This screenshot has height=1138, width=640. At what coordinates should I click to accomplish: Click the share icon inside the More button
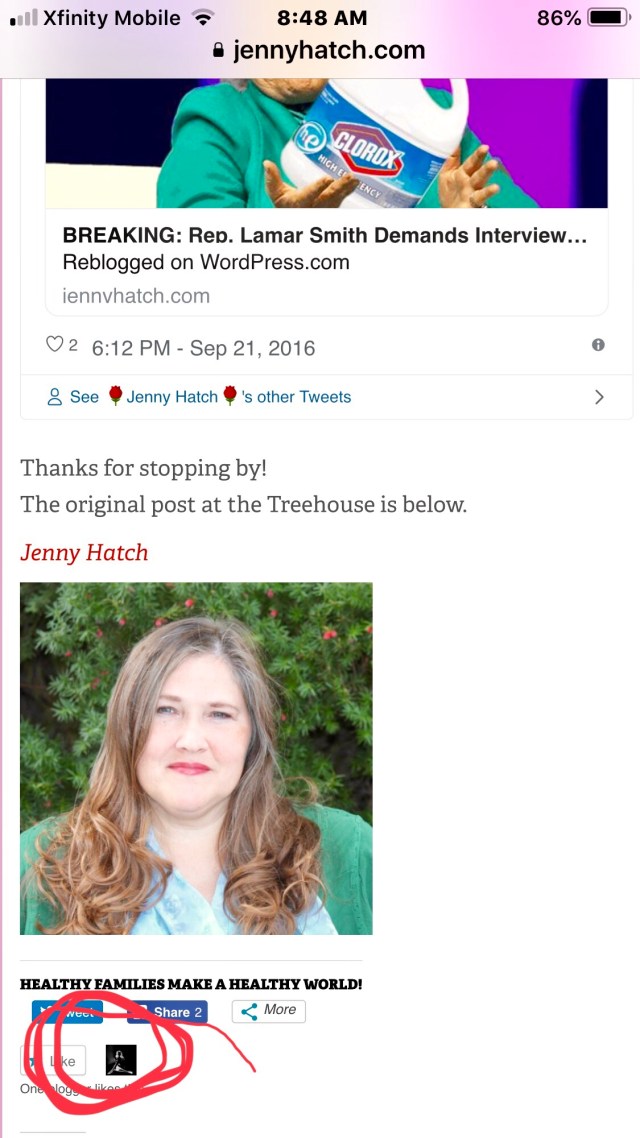tap(249, 1011)
